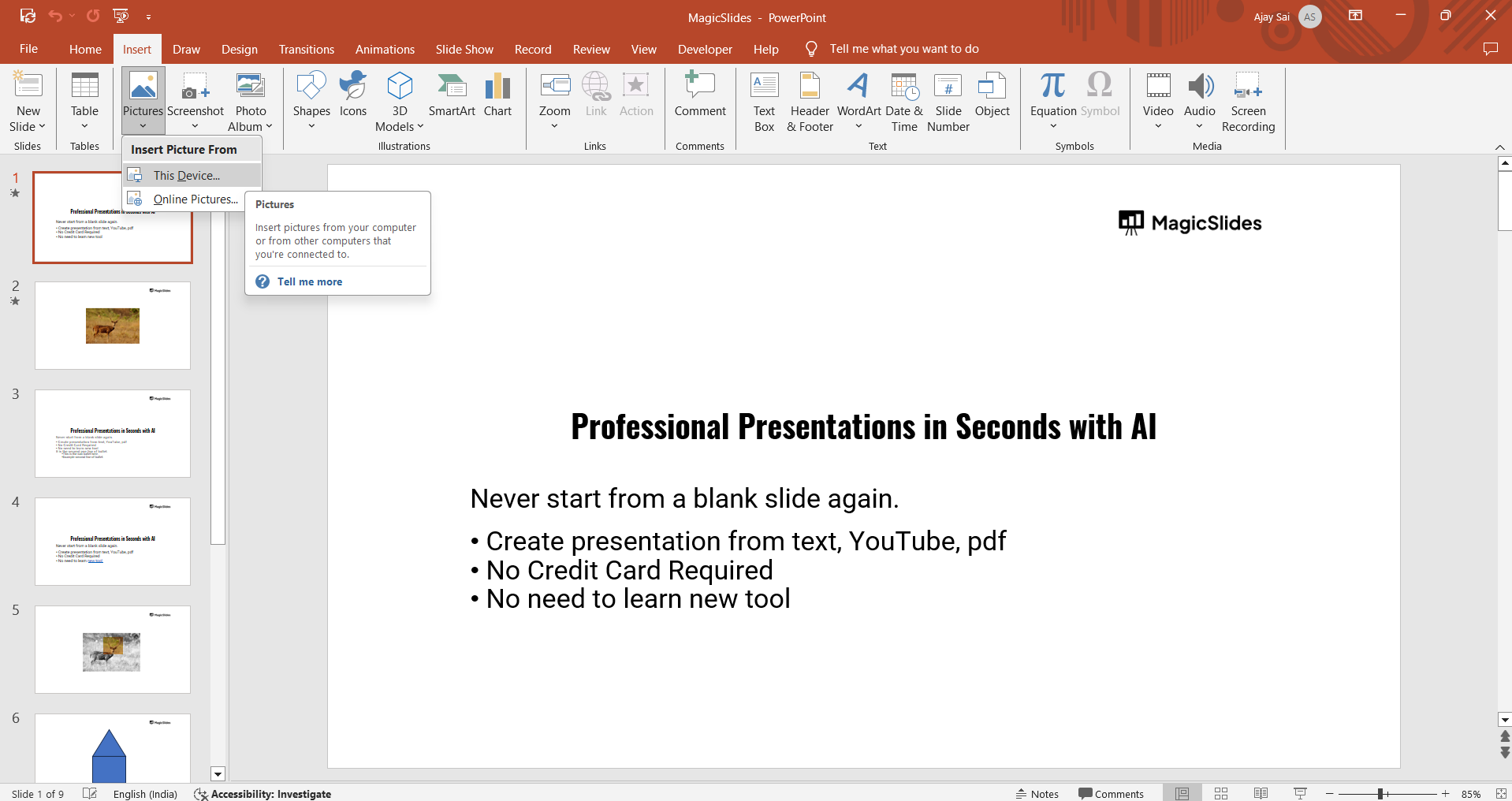Expand the Shapes dropdown gallery

pyautogui.click(x=311, y=126)
